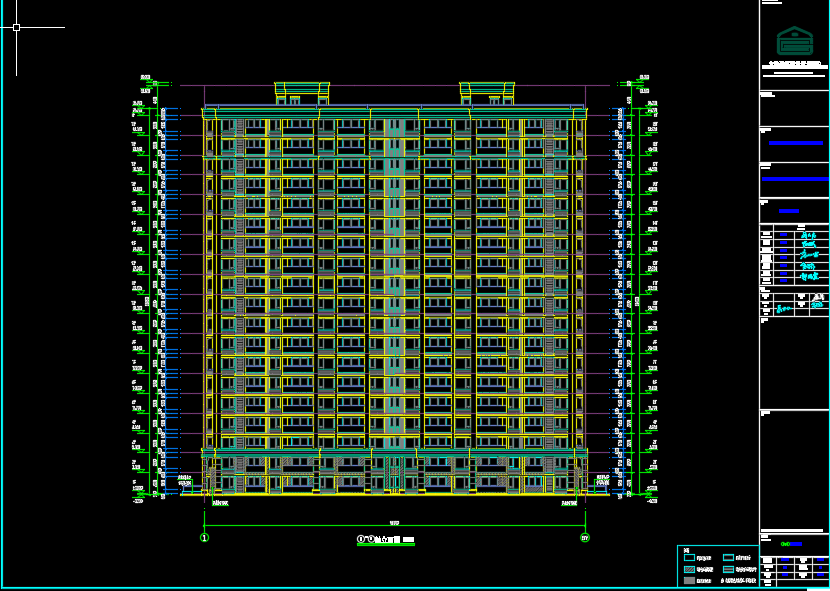The height and width of the screenshot is (591, 830).
Task: Pick the solid gray legend swatch
Action: (x=690, y=580)
